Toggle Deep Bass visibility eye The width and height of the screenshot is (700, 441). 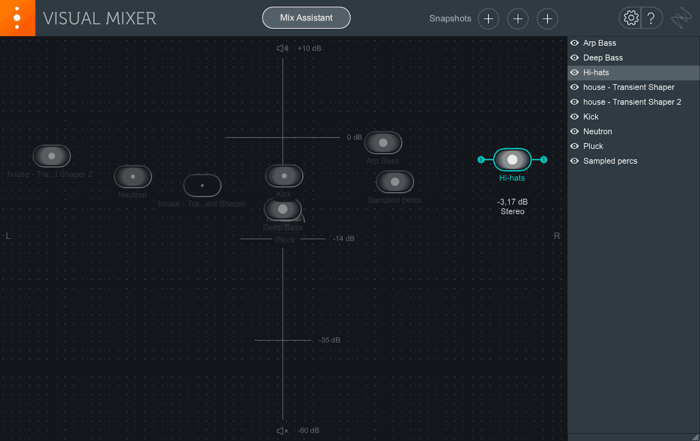pos(575,58)
